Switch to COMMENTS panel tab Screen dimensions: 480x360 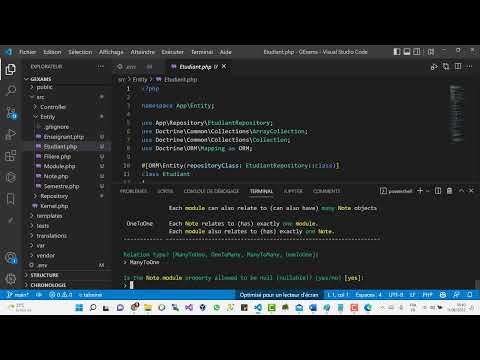point(326,191)
